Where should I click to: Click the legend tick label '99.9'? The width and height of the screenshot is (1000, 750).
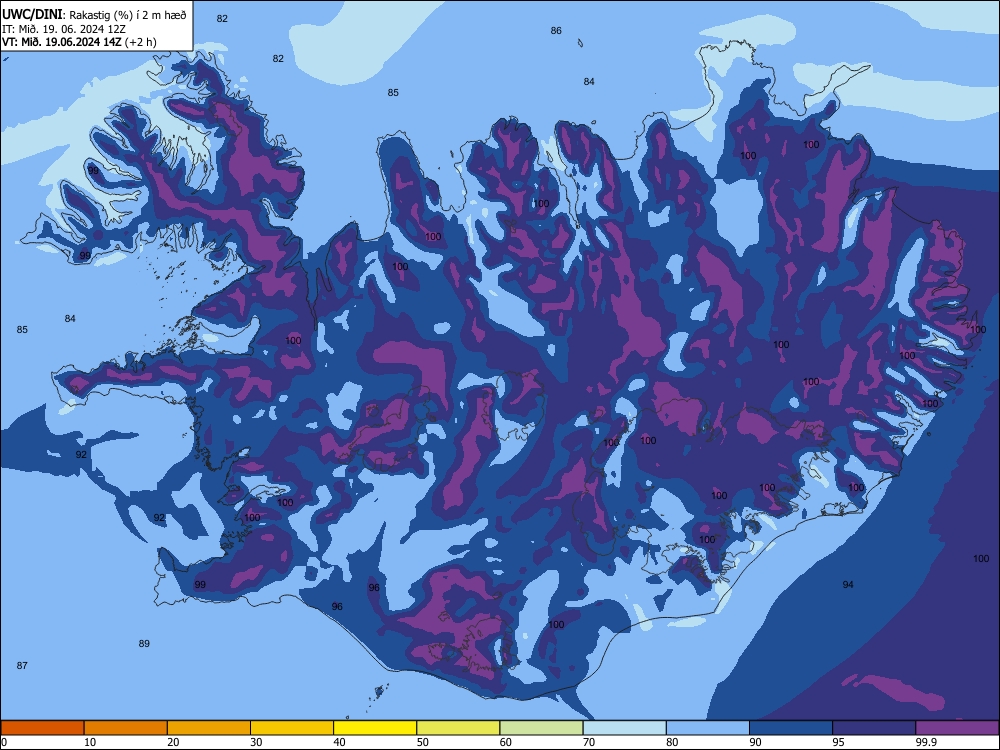click(x=925, y=742)
